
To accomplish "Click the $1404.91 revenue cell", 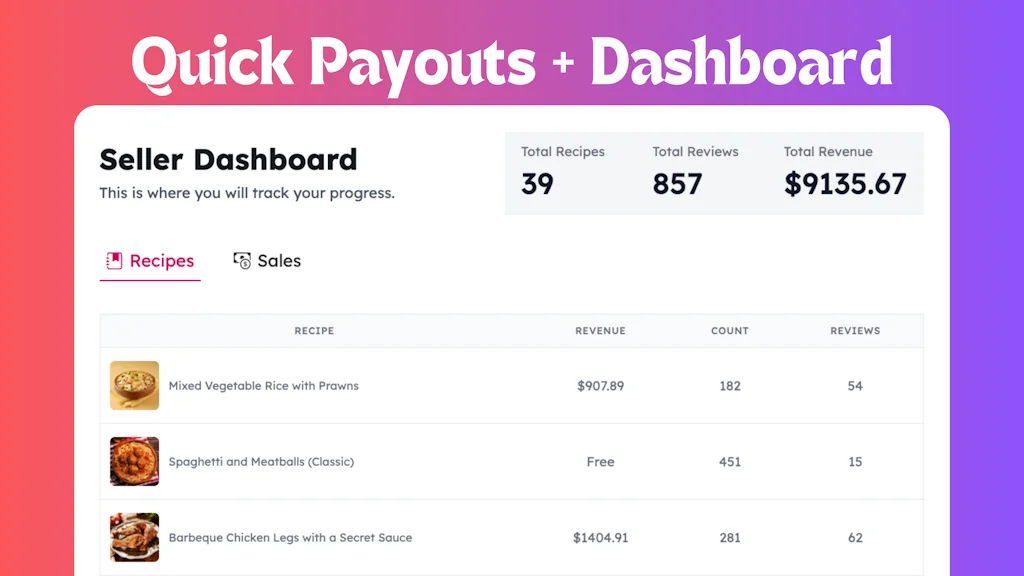I will click(x=600, y=538).
